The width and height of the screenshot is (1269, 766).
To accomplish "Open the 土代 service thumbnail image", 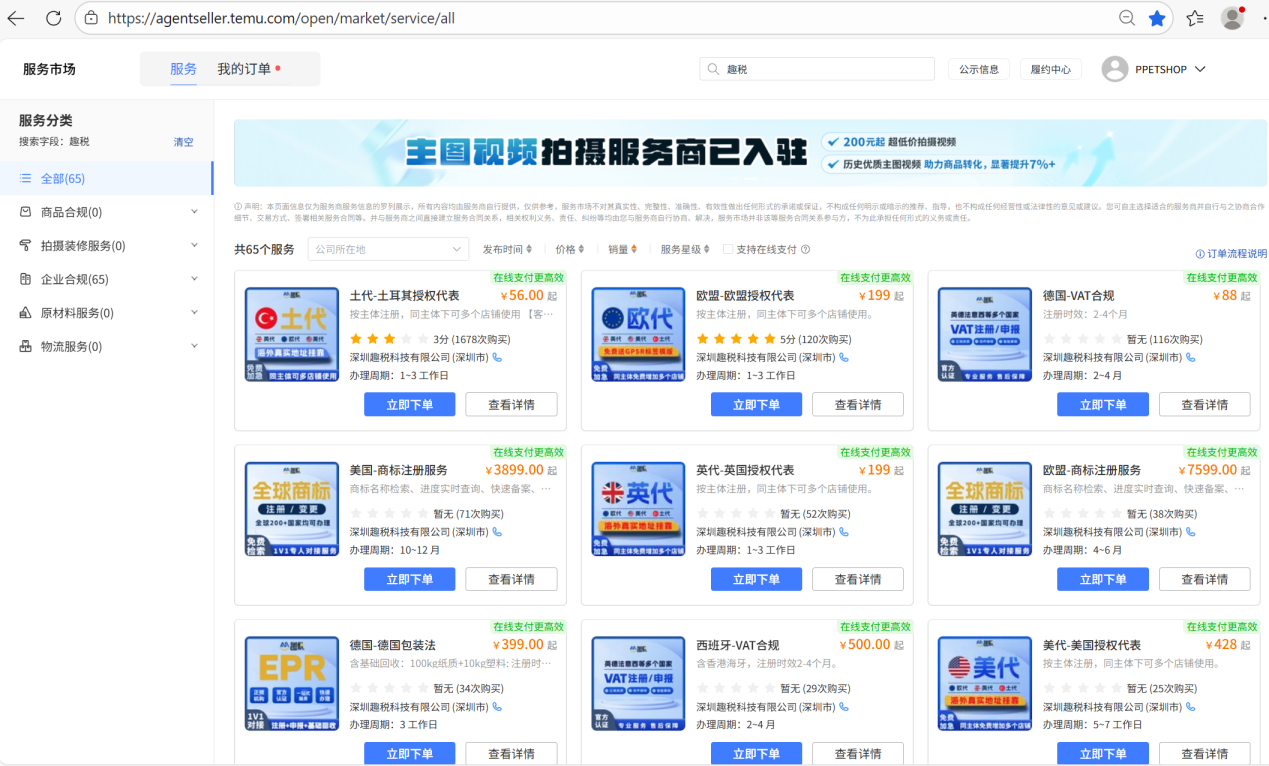I will point(292,334).
